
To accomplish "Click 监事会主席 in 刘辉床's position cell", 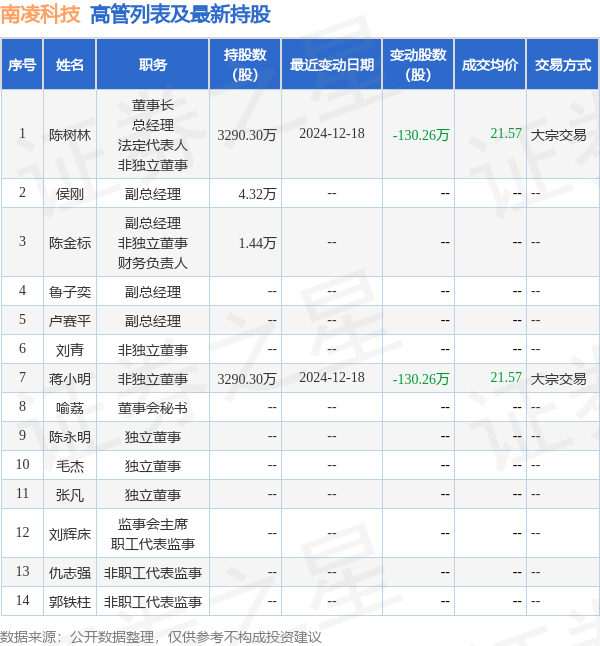I will click(152, 524).
